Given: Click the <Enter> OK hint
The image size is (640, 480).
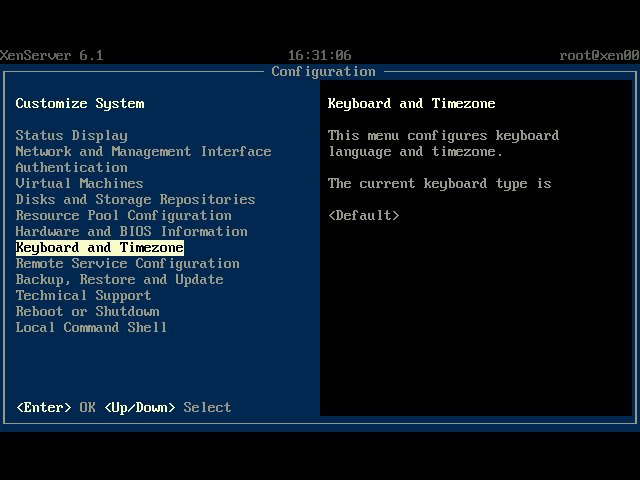Looking at the screenshot, I should tap(56, 407).
